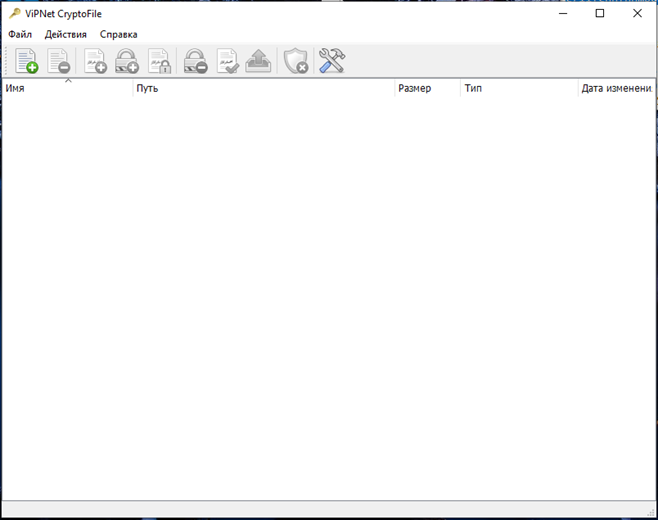Click the Тип column header
The image size is (658, 520).
click(518, 89)
